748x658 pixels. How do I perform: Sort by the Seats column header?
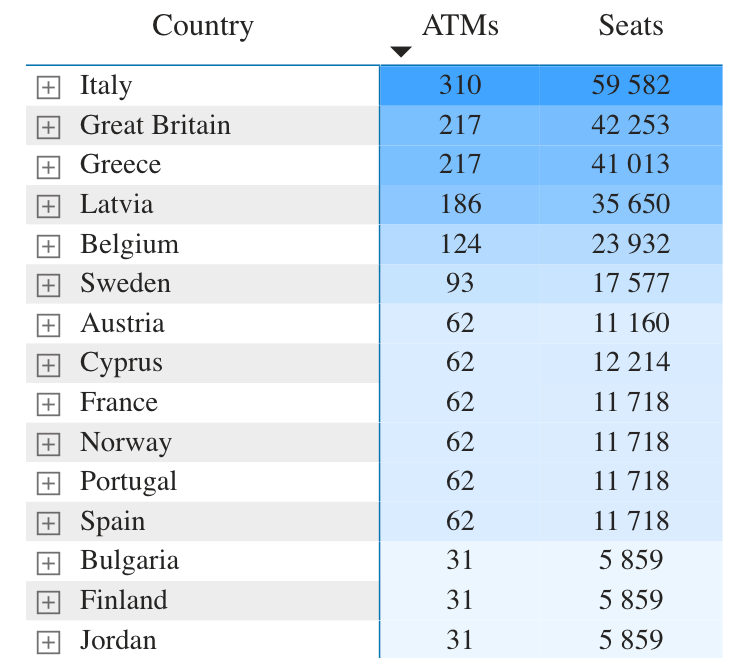631,25
